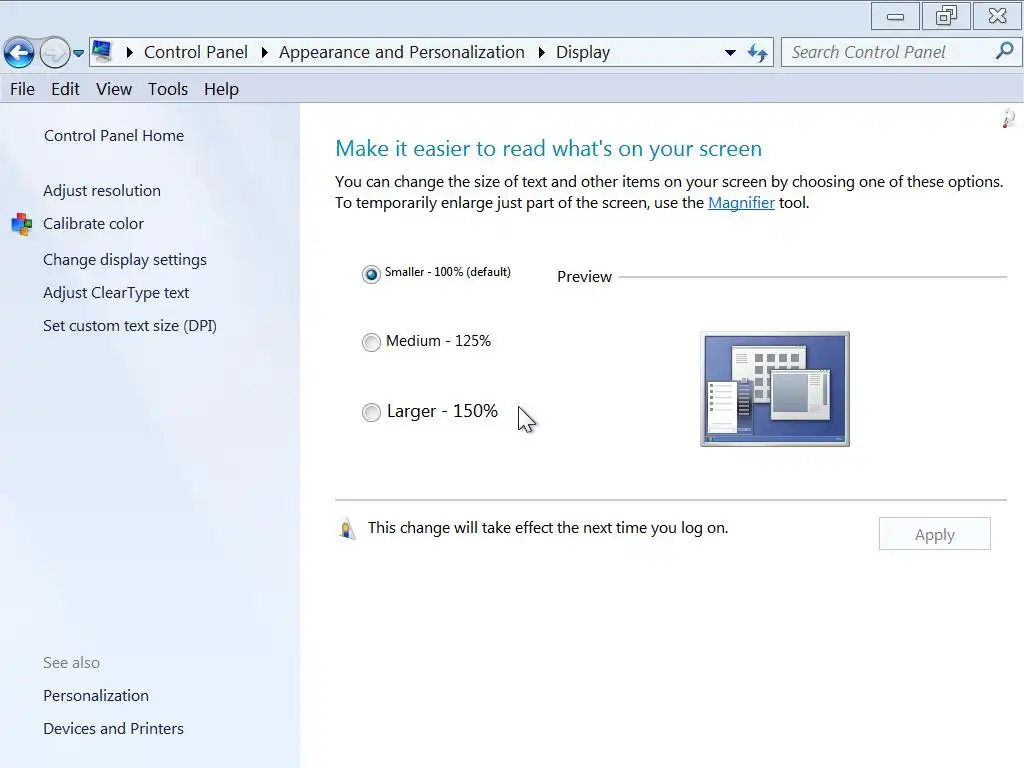Open Personalization under See also
The height and width of the screenshot is (768, 1024).
(x=96, y=696)
